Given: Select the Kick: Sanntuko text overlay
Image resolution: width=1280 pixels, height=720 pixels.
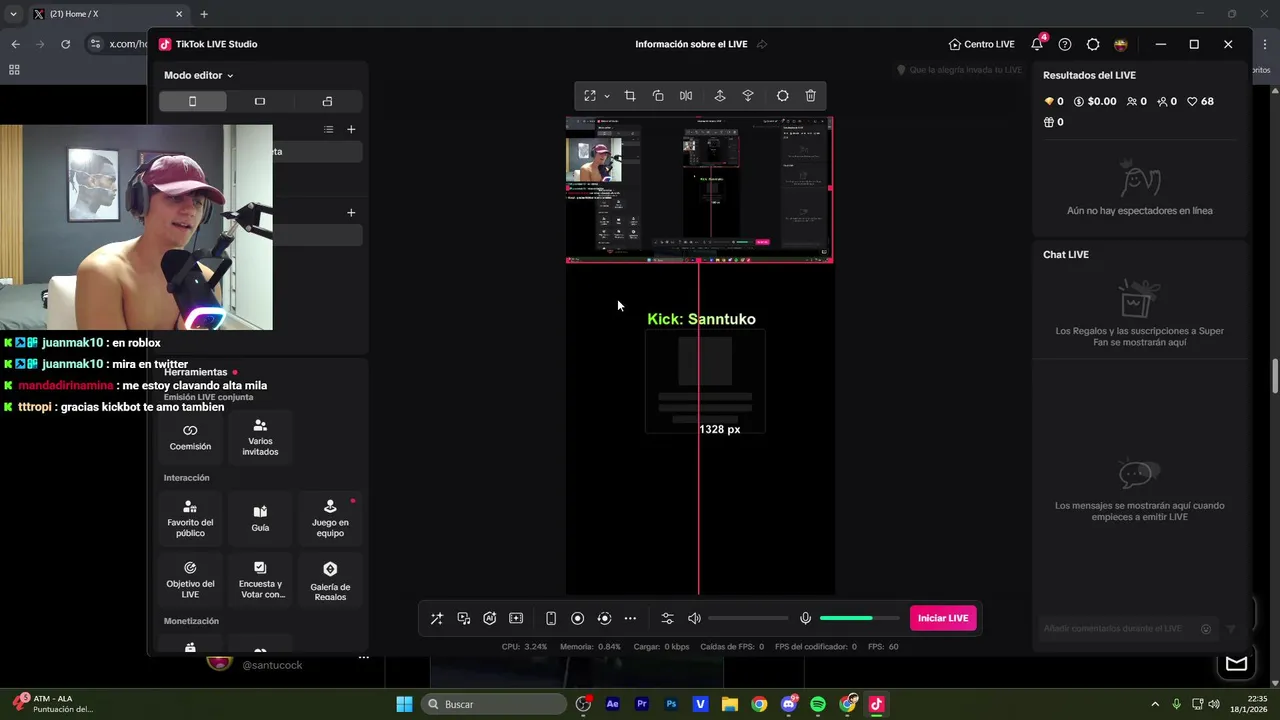Looking at the screenshot, I should pyautogui.click(x=701, y=319).
